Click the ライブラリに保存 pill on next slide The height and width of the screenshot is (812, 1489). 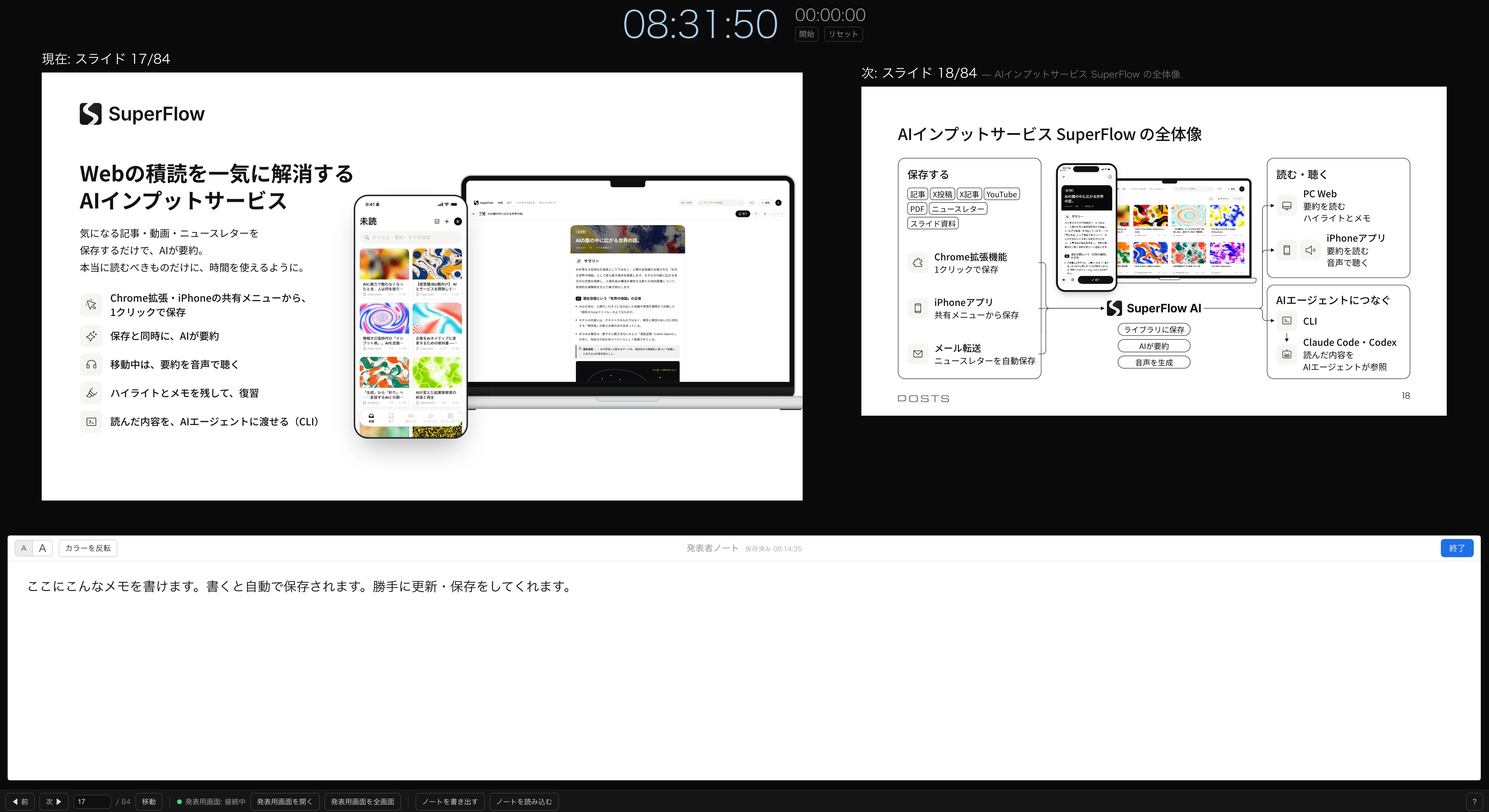1154,329
